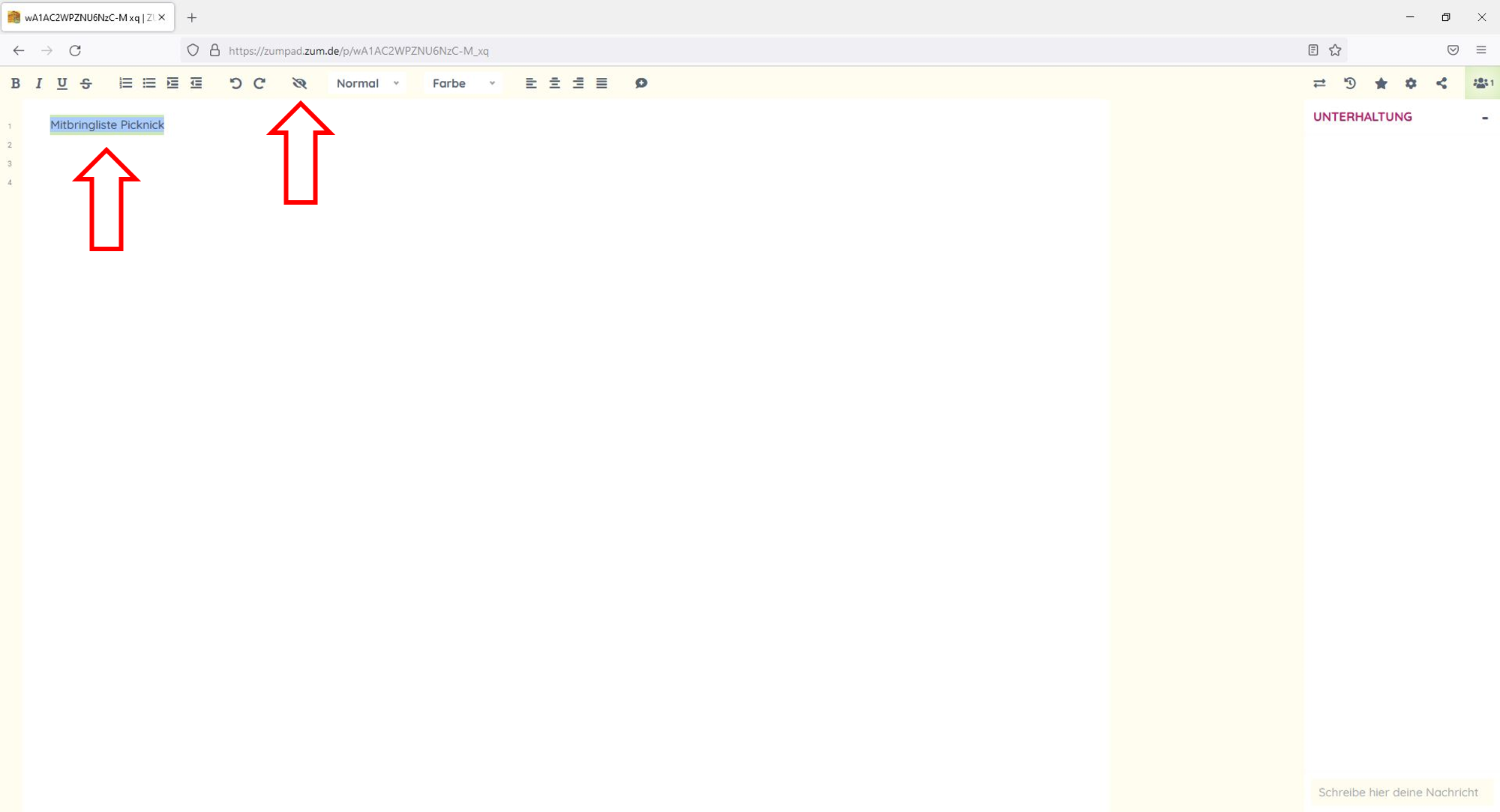Clear authorship colors with crossed eye icon
Viewport: 1500px width, 812px height.
coord(299,83)
